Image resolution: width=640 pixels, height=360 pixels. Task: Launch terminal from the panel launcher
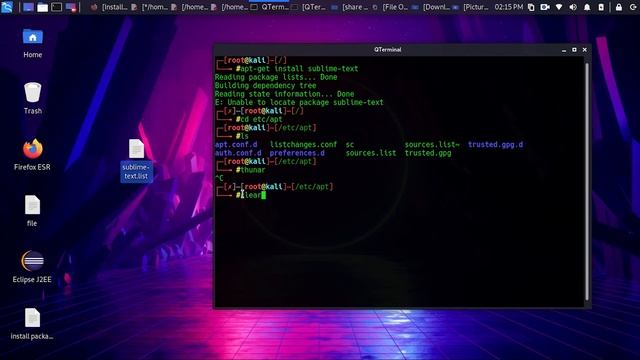click(x=57, y=7)
